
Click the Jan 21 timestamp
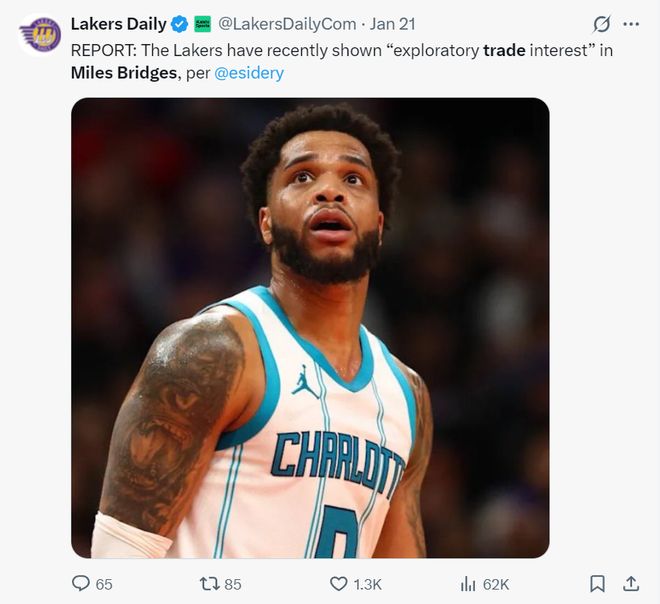coord(394,24)
